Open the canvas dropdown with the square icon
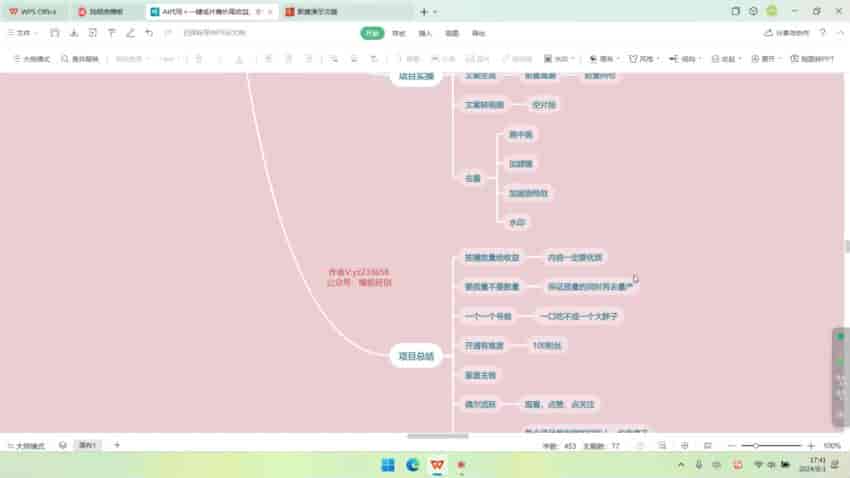This screenshot has height=478, width=850. point(559,59)
